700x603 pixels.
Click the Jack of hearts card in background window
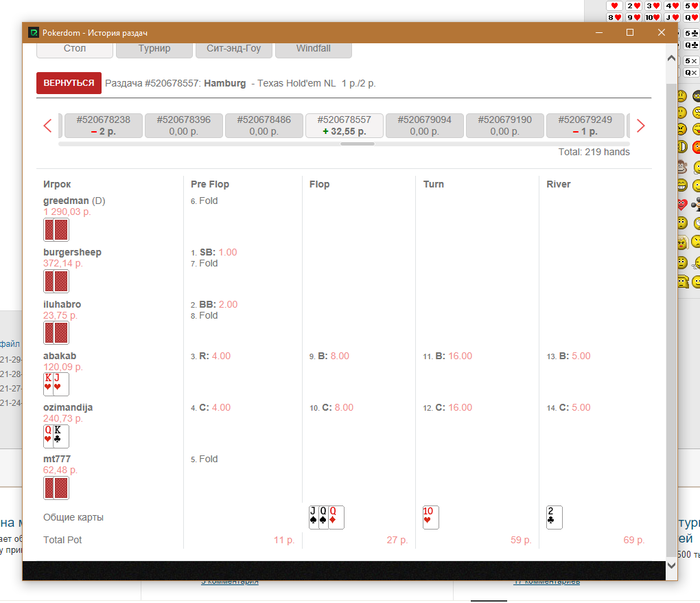pyautogui.click(x=672, y=17)
